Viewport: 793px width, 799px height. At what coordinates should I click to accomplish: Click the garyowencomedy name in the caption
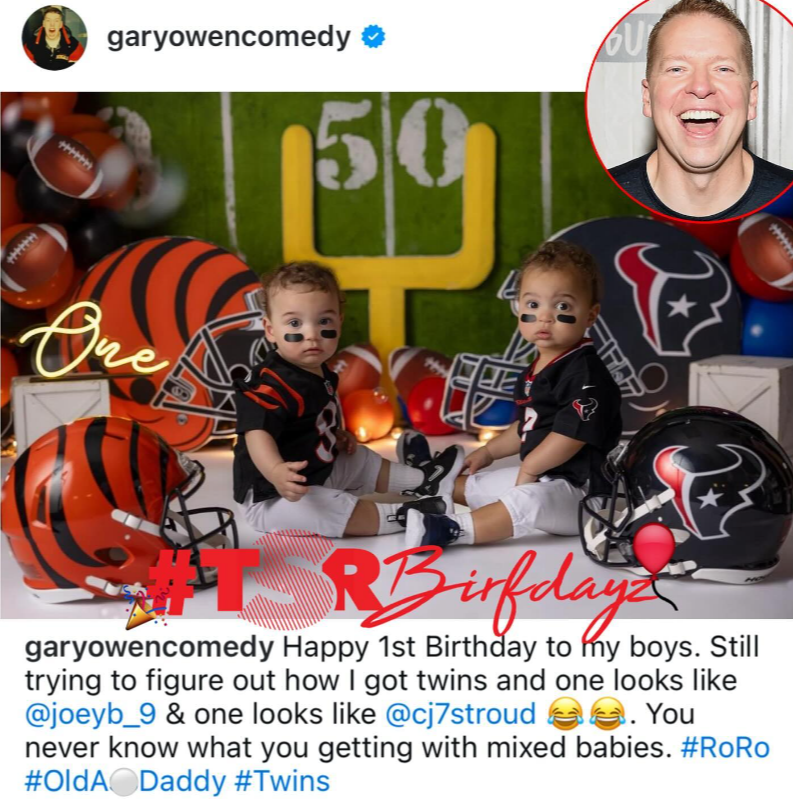coord(149,648)
